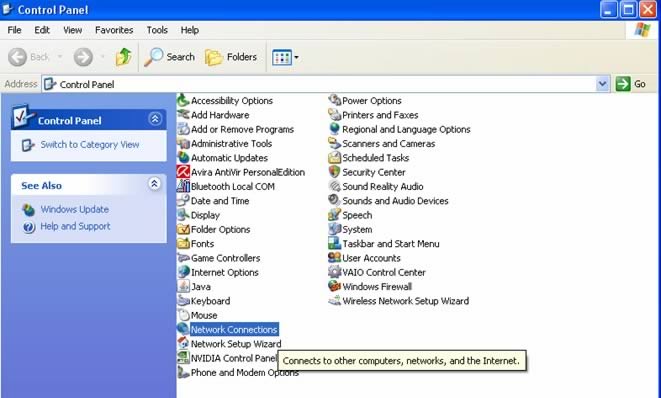Click the Back toolbar button
This screenshot has width=661, height=398.
(x=29, y=57)
